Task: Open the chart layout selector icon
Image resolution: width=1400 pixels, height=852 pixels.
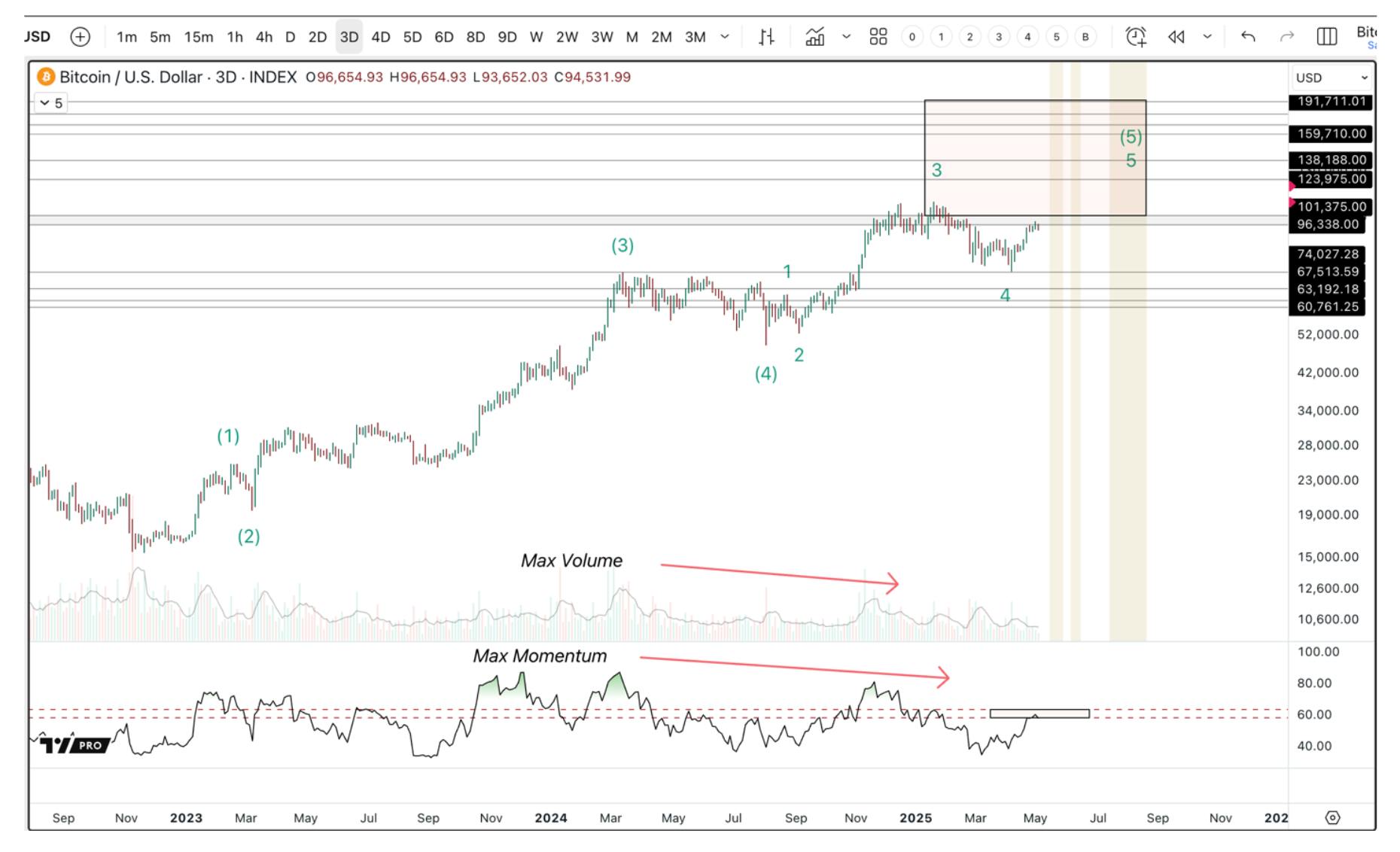Action: (1327, 37)
